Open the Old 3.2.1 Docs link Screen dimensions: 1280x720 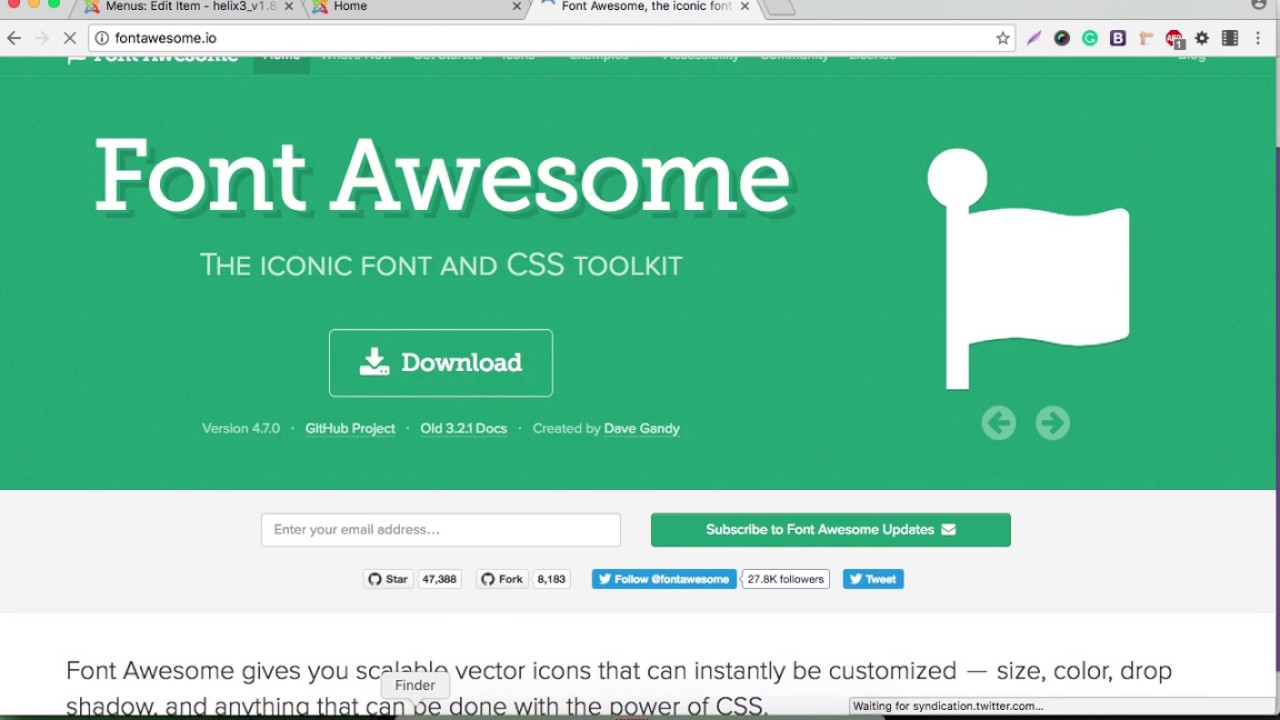(x=463, y=428)
